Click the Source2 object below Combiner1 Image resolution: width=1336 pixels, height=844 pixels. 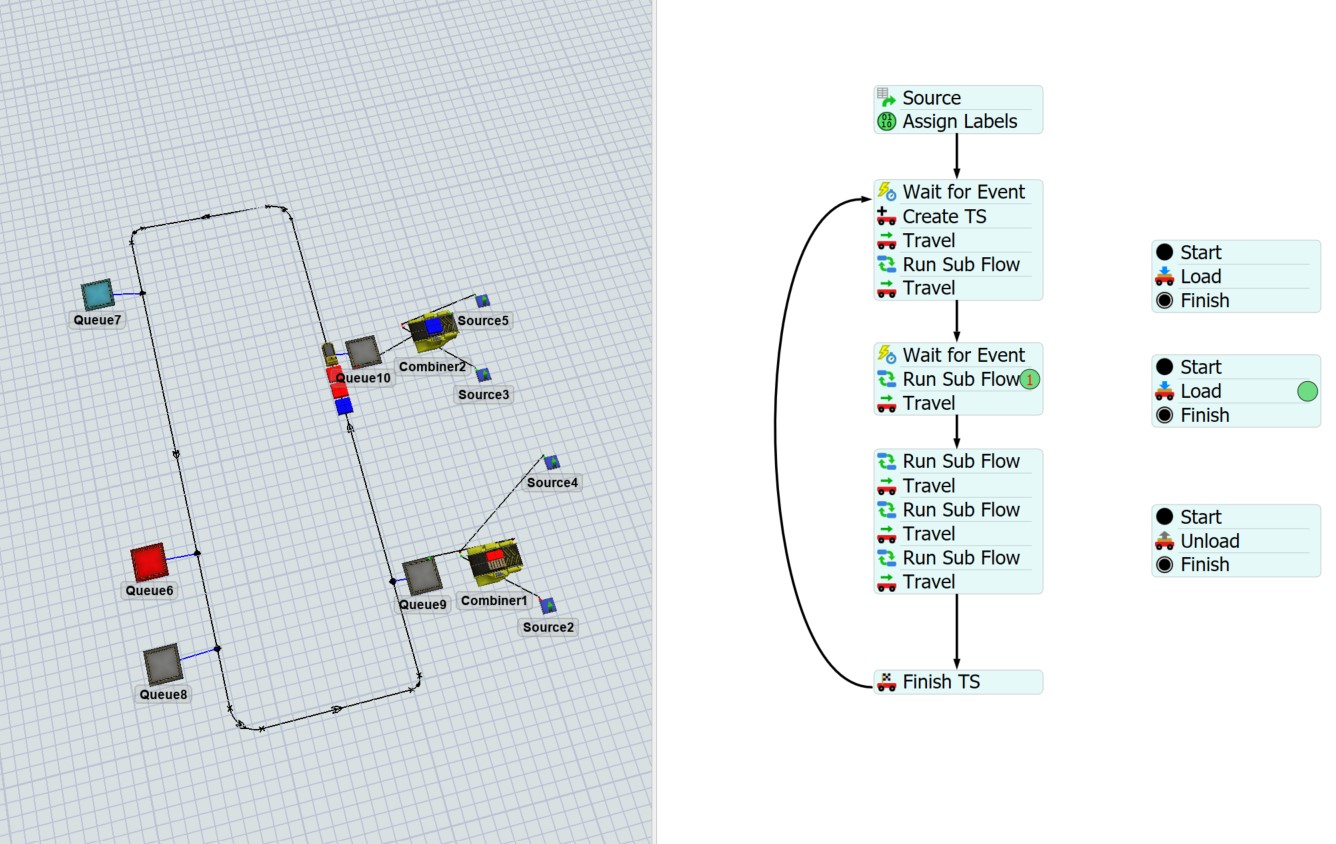click(x=547, y=606)
